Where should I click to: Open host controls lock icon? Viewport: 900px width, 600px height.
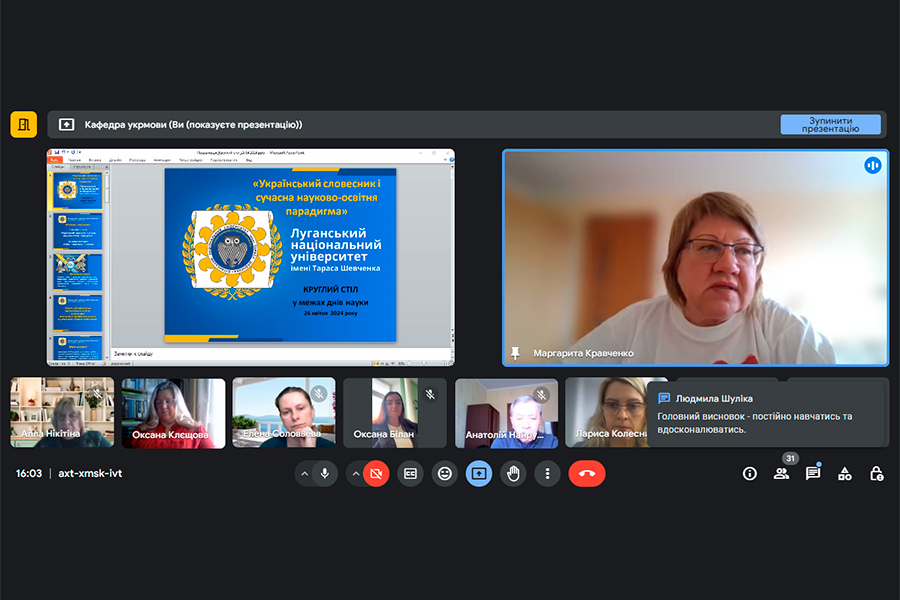coord(876,474)
